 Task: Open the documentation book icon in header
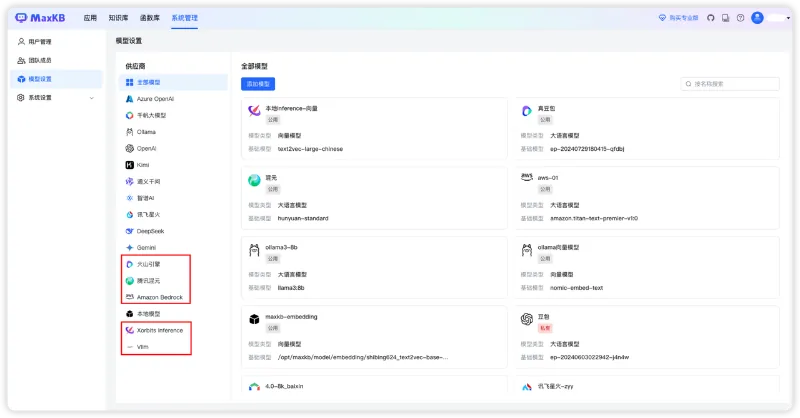coord(726,18)
